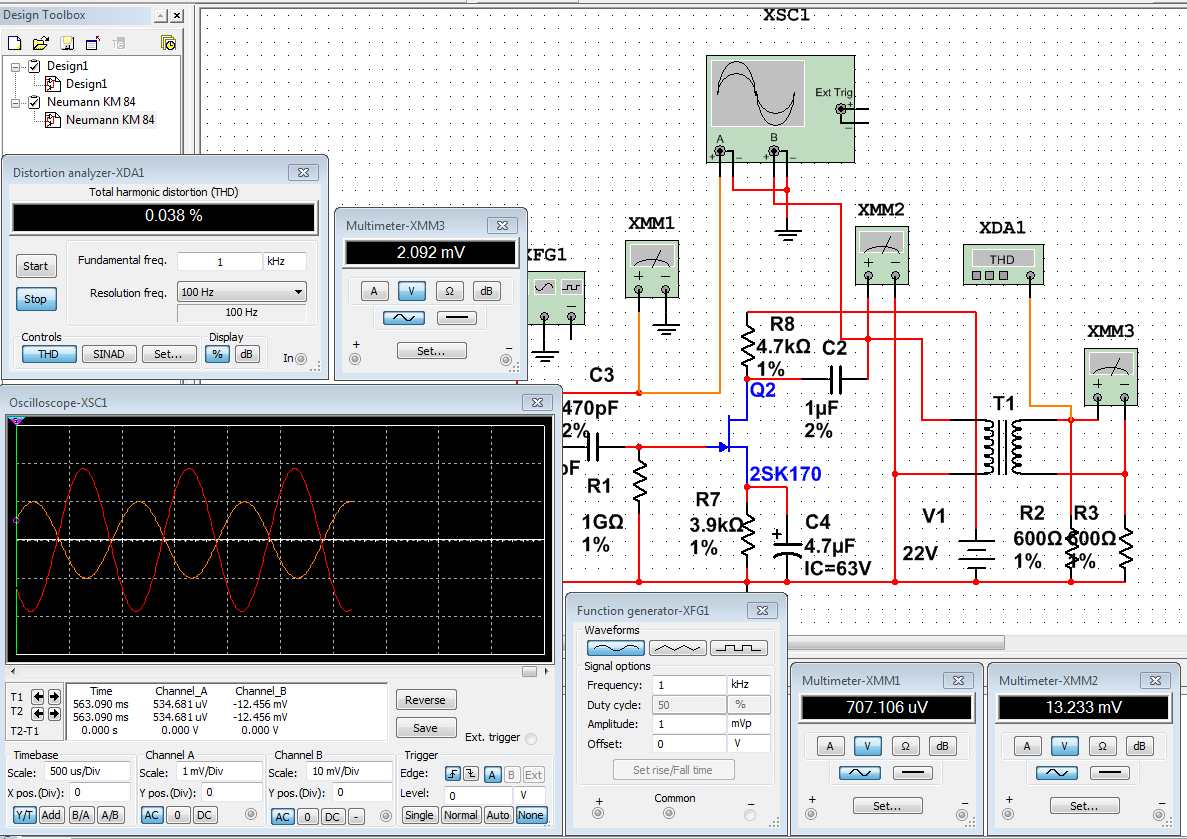Set Multimeter-XMM3 to DC measurement mode

click(x=458, y=318)
